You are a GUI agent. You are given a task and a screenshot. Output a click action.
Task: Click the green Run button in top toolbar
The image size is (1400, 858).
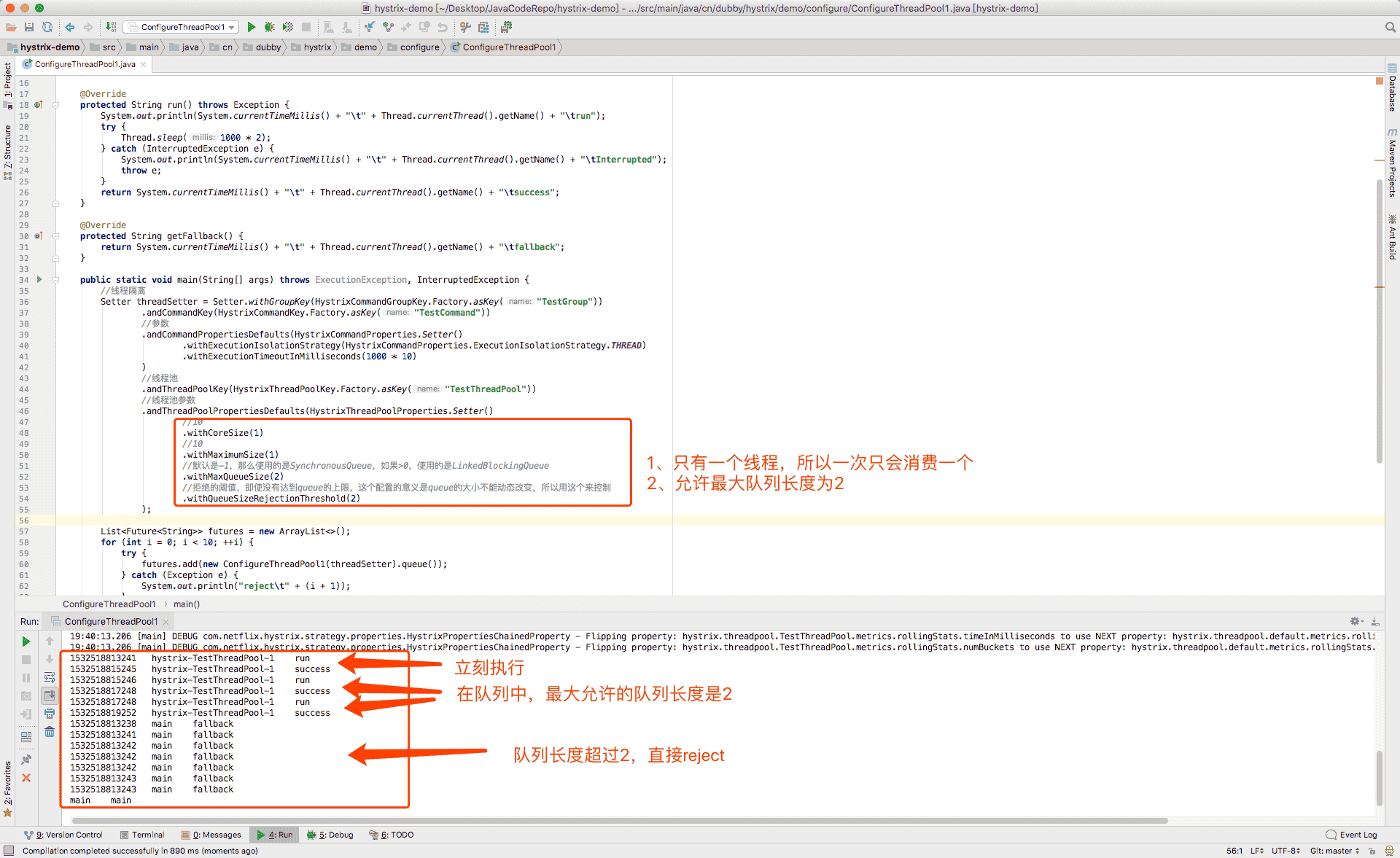coord(251,27)
